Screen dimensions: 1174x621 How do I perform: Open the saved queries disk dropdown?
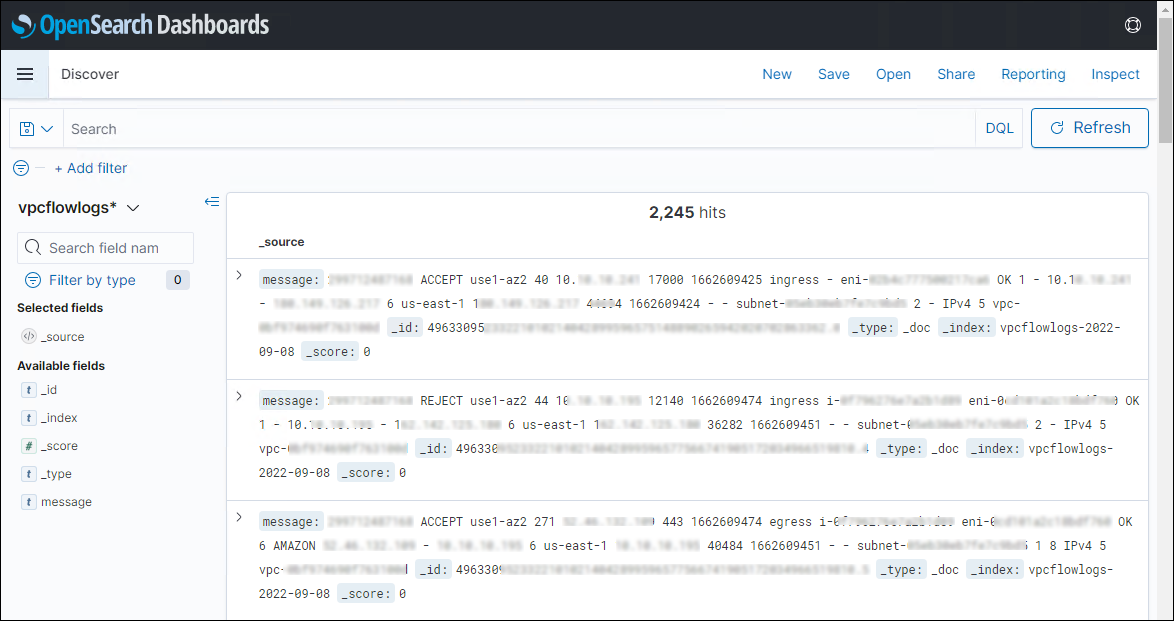point(36,129)
